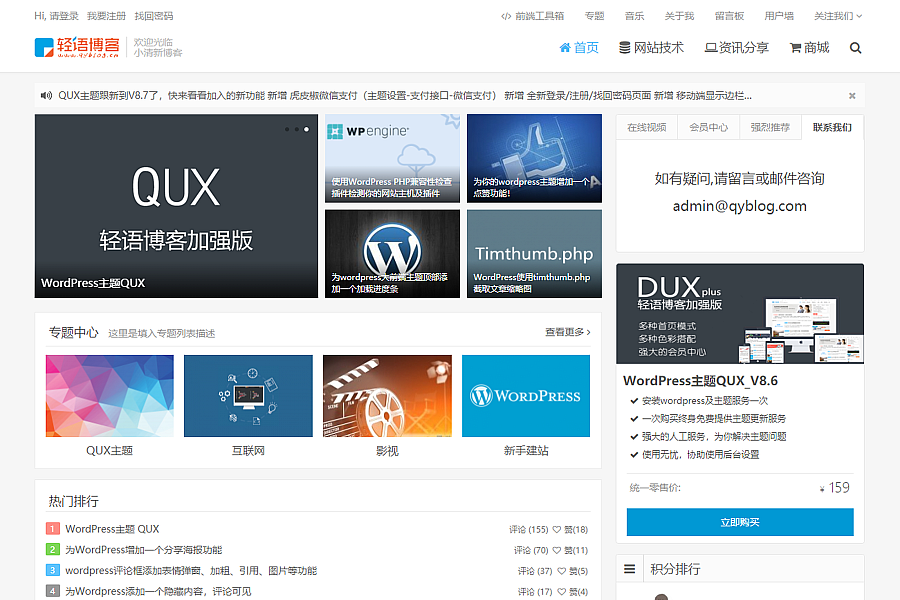Viewport: 900px width, 600px height.
Task: Open the 关于我 top link
Action: click(680, 16)
